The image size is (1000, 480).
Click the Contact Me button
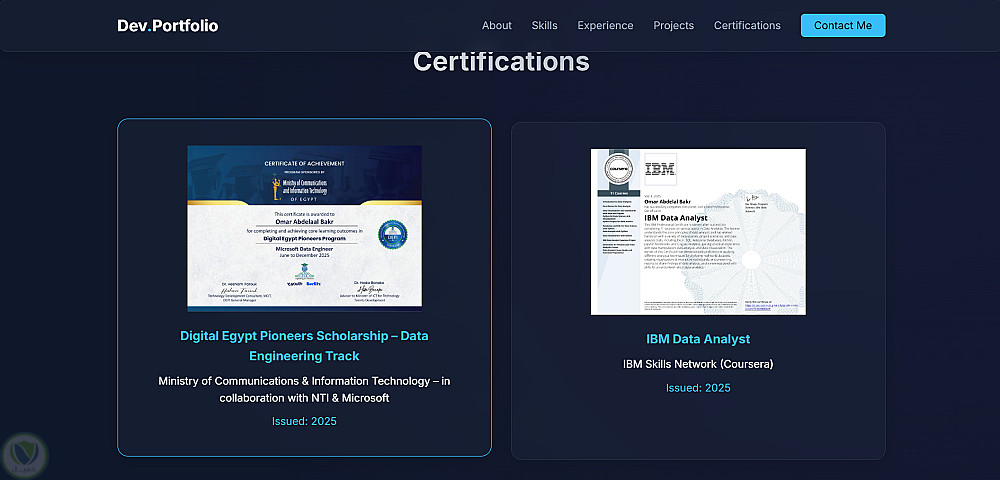click(x=843, y=25)
